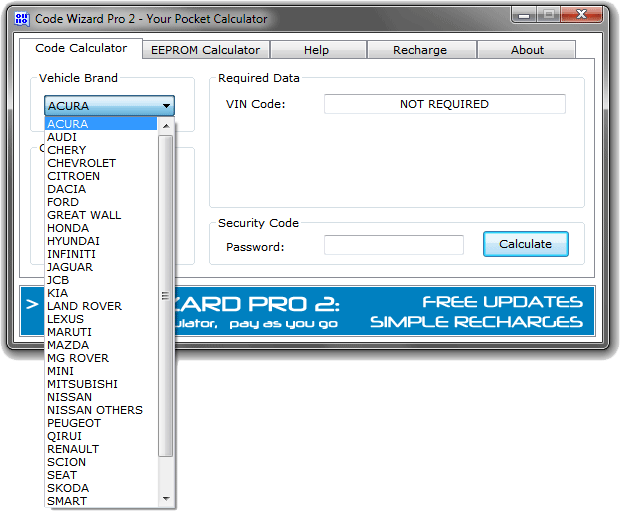
Task: Click the FREE UPDATES banner text
Action: [502, 302]
